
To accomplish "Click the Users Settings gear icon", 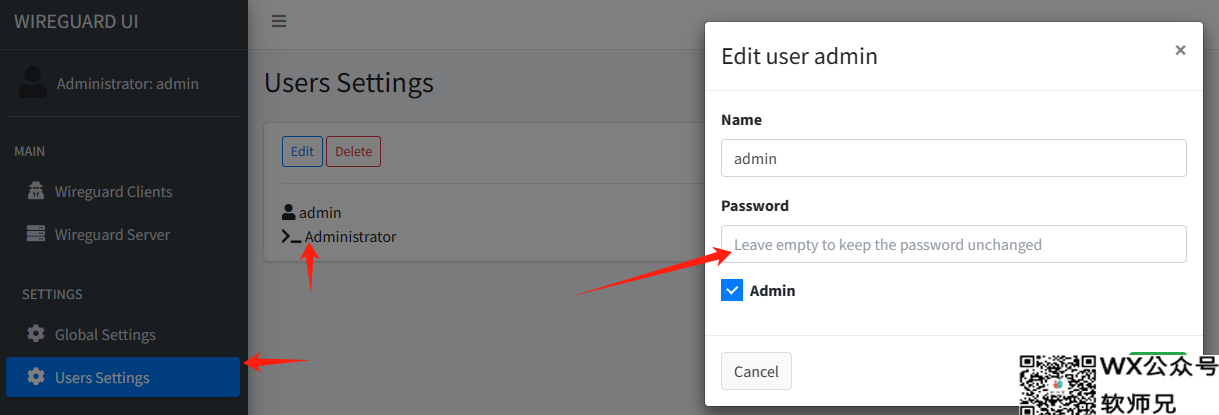I will tap(36, 377).
